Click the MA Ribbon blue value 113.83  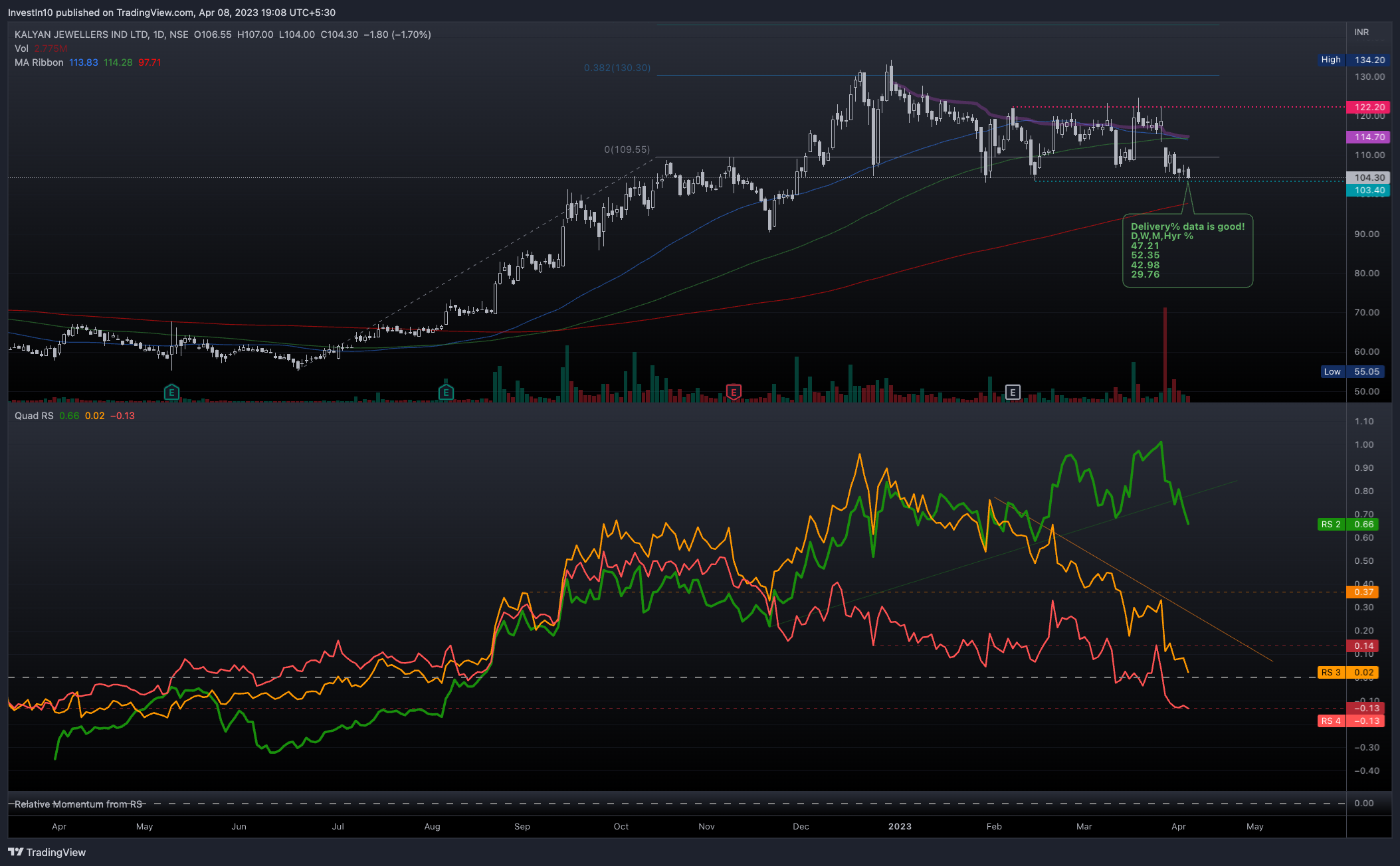pyautogui.click(x=83, y=62)
